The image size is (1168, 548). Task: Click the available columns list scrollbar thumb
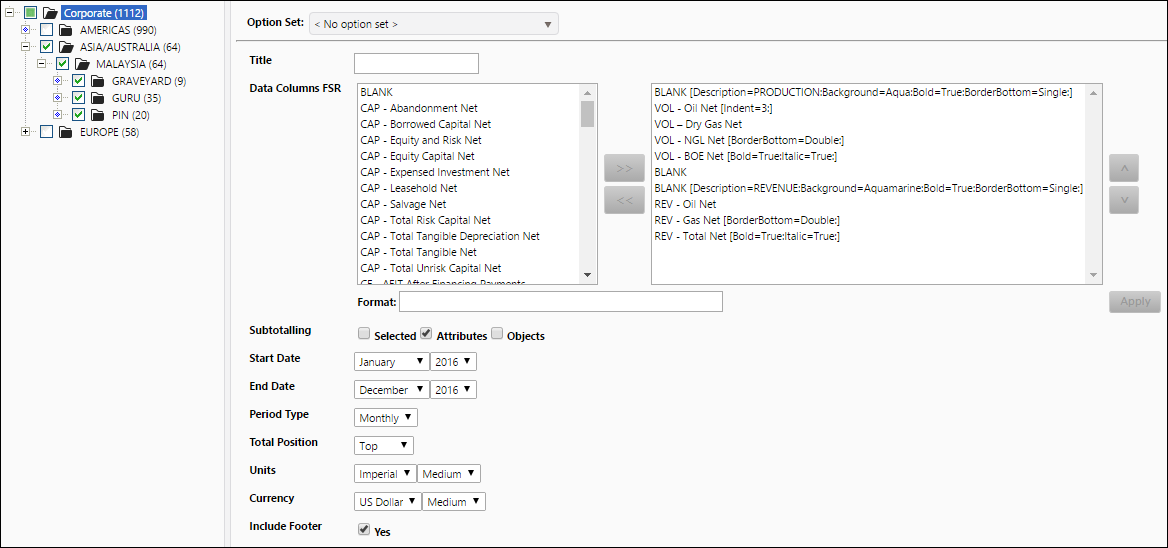(587, 114)
